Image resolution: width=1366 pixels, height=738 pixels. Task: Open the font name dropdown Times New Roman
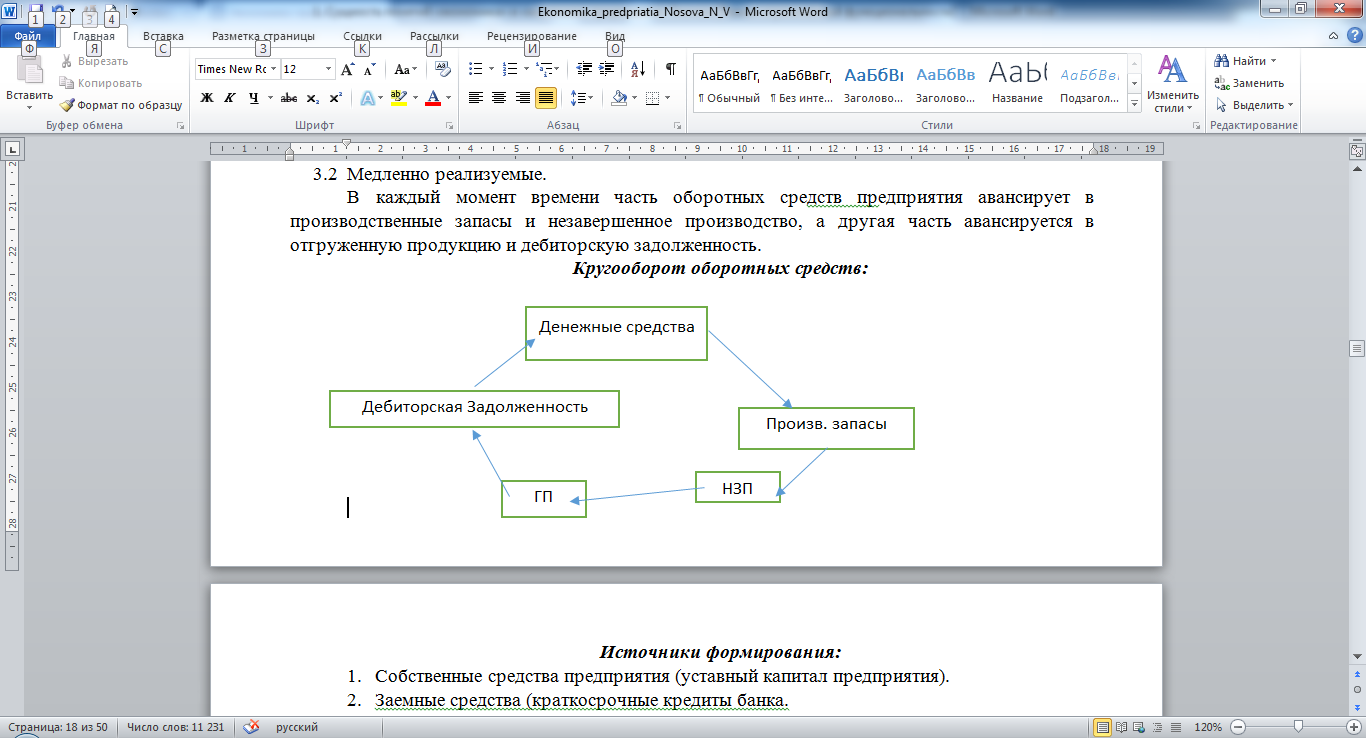(x=273, y=69)
